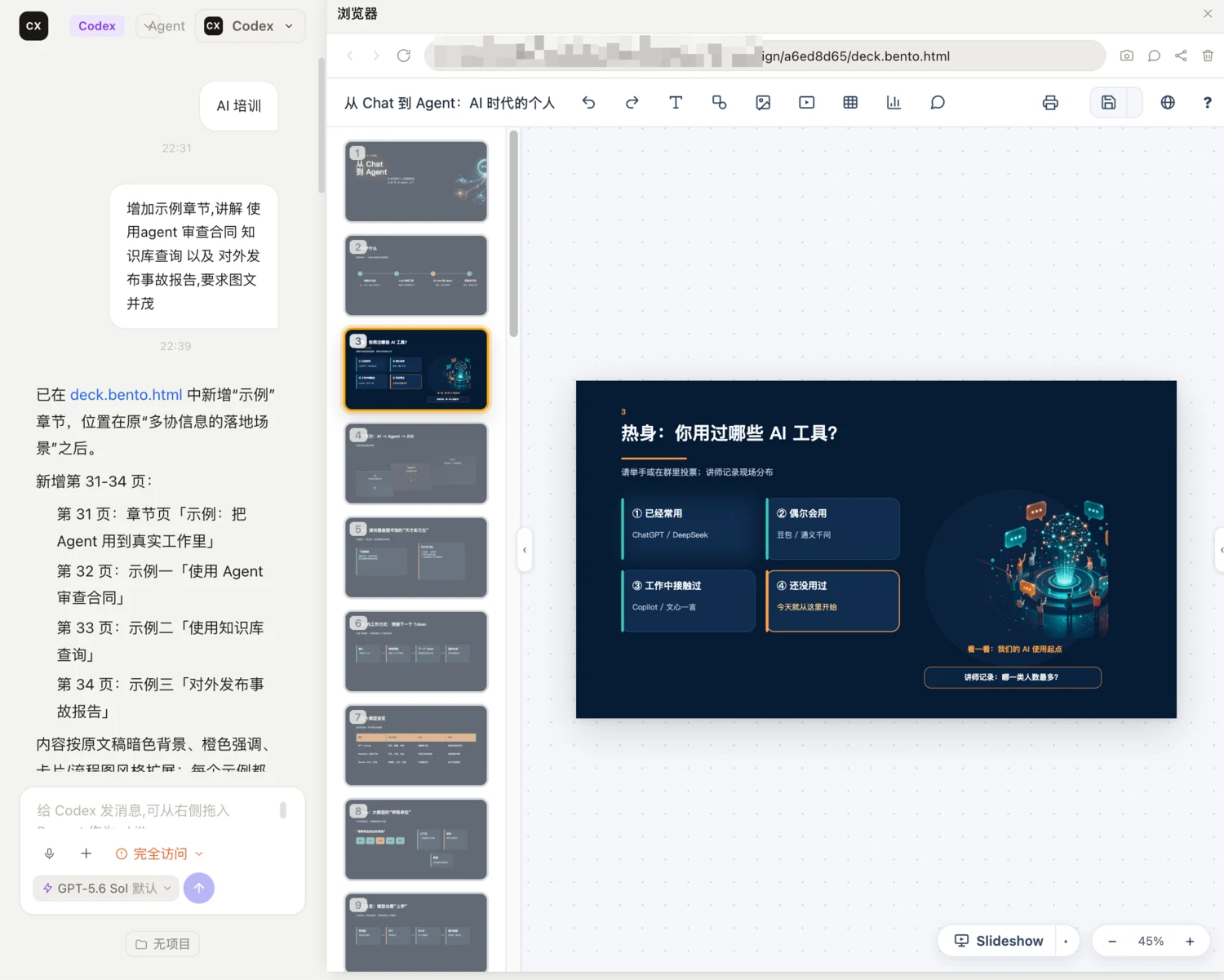
Task: Open the deck.bento.html link
Action: [x=126, y=395]
